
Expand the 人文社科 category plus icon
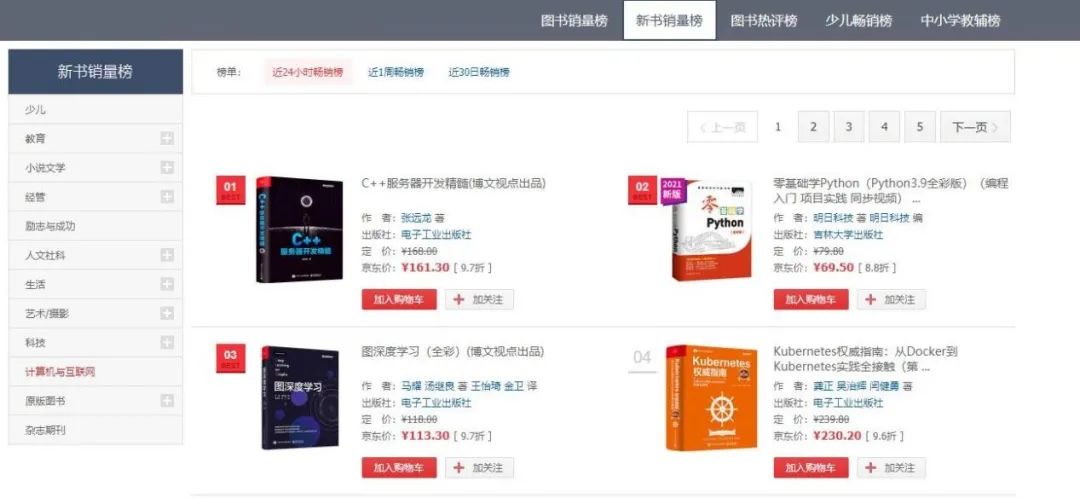click(x=167, y=255)
